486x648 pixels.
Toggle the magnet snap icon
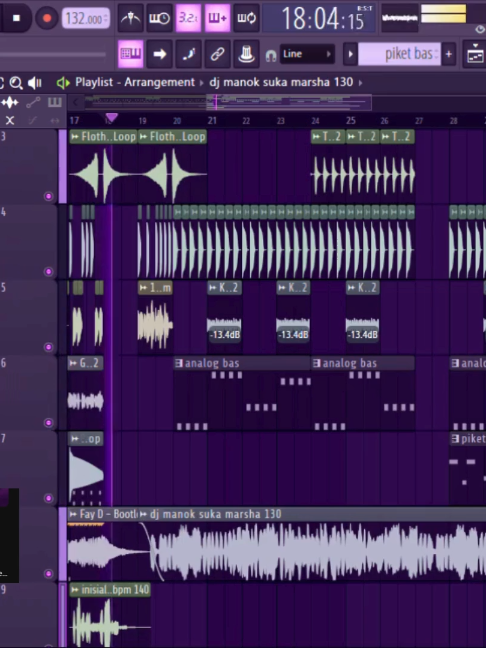pos(271,55)
